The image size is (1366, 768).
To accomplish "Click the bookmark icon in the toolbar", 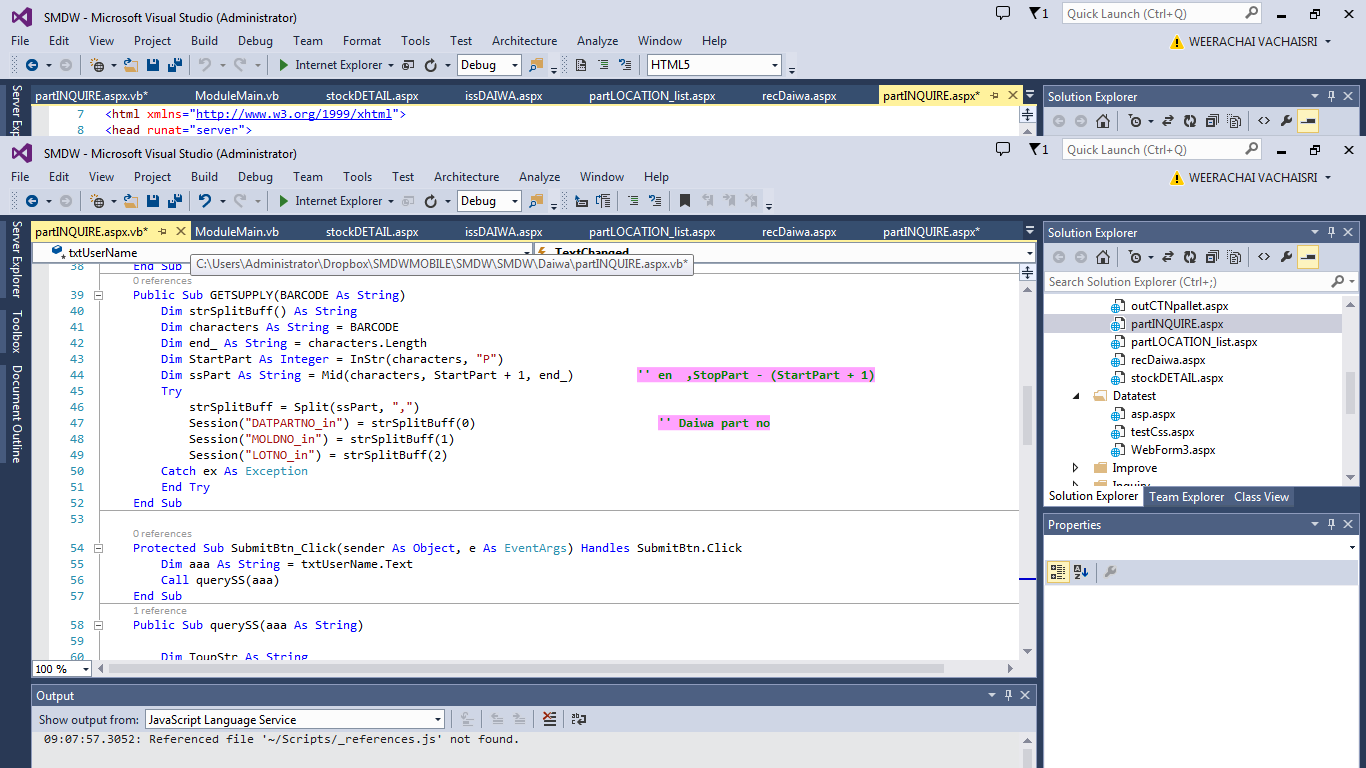I will point(685,201).
